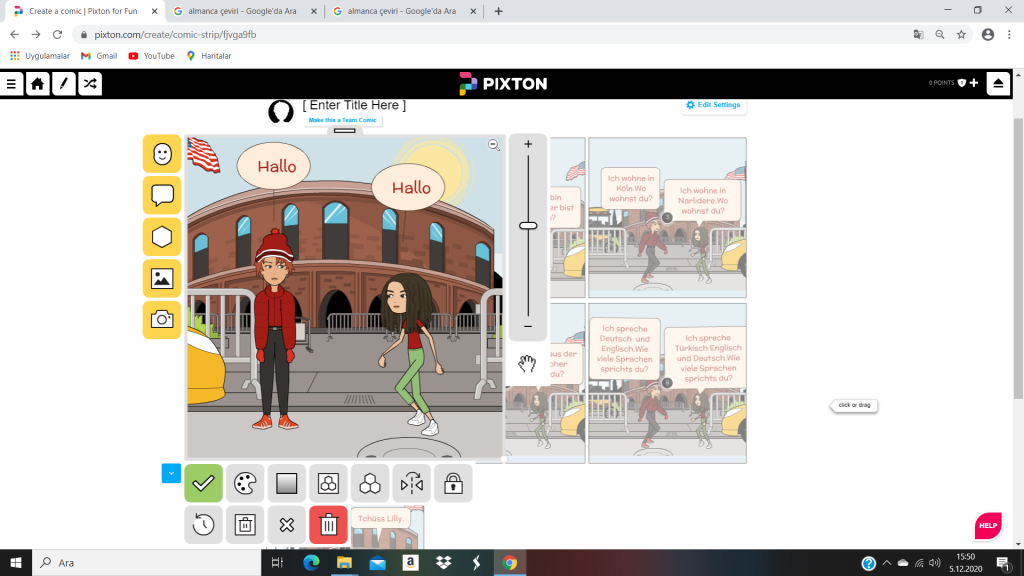Toggle the hand pan tool
The height and width of the screenshot is (576, 1024).
[527, 363]
